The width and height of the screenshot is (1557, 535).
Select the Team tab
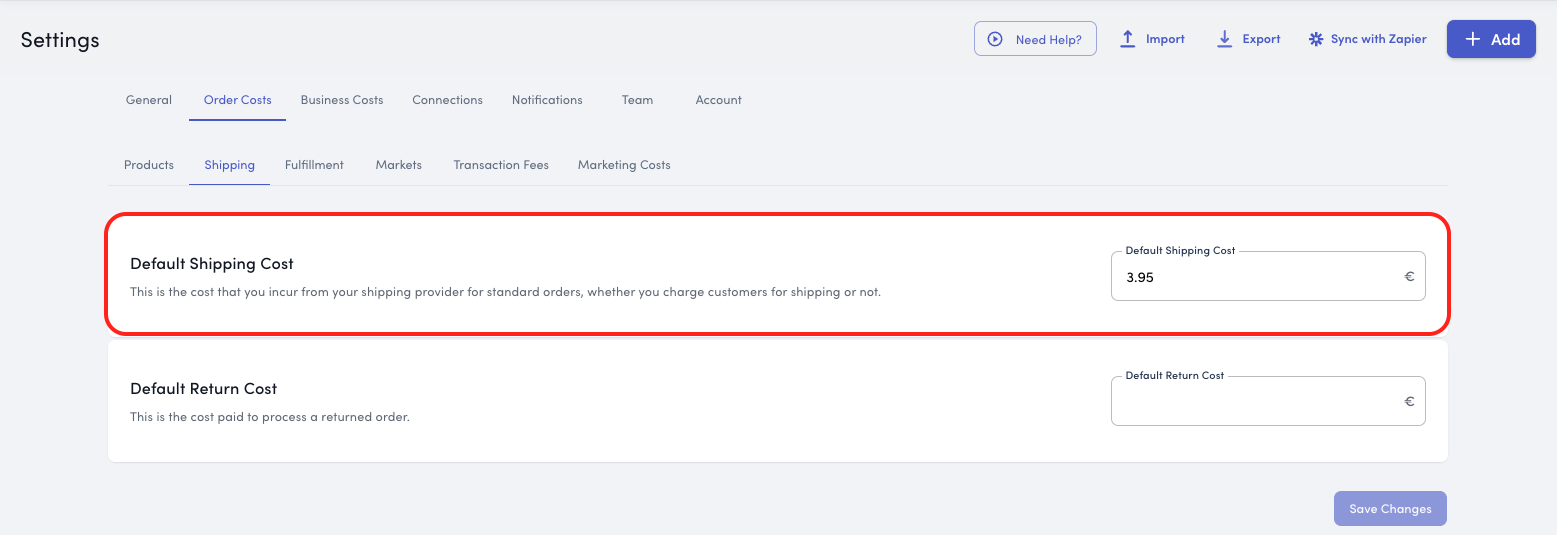pos(637,100)
